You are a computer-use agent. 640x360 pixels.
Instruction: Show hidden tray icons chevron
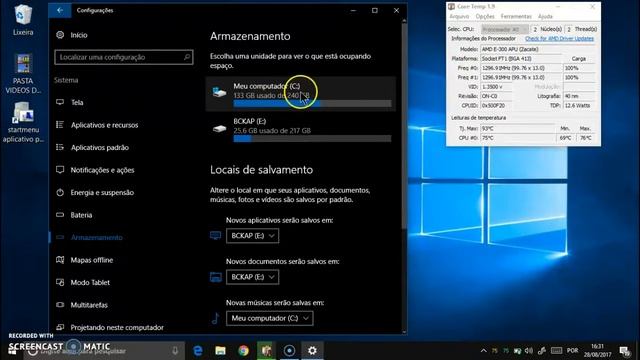tap(484, 351)
